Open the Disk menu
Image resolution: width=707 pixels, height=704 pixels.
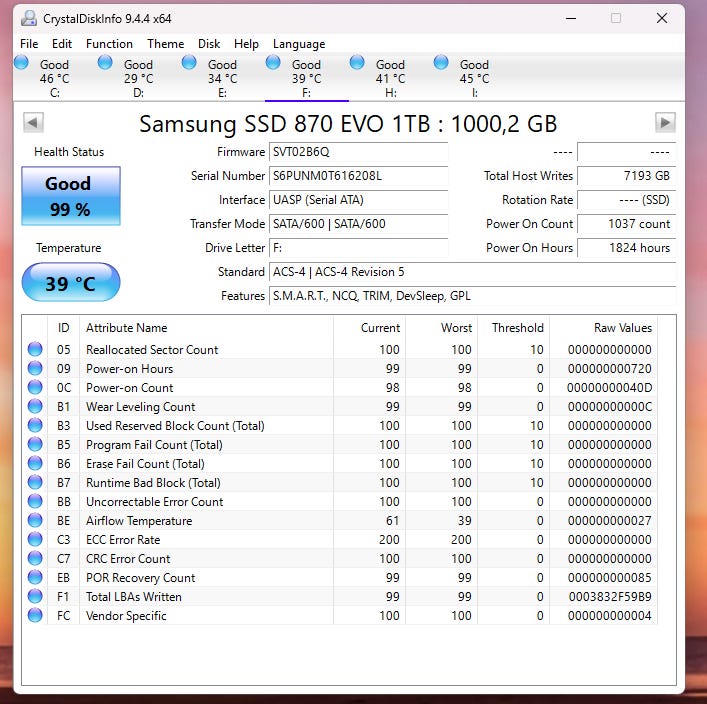coord(209,44)
